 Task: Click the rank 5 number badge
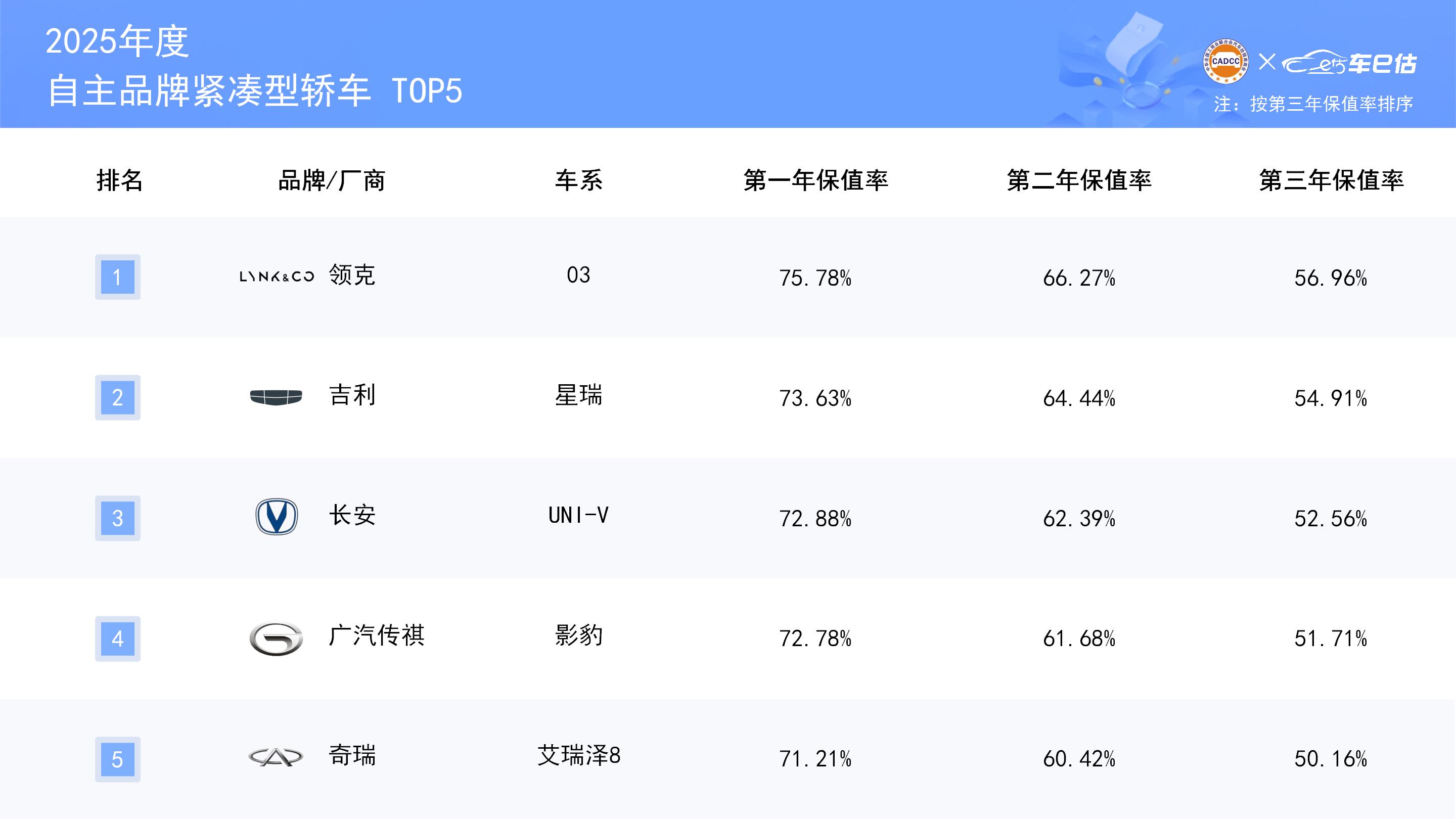pos(118,759)
